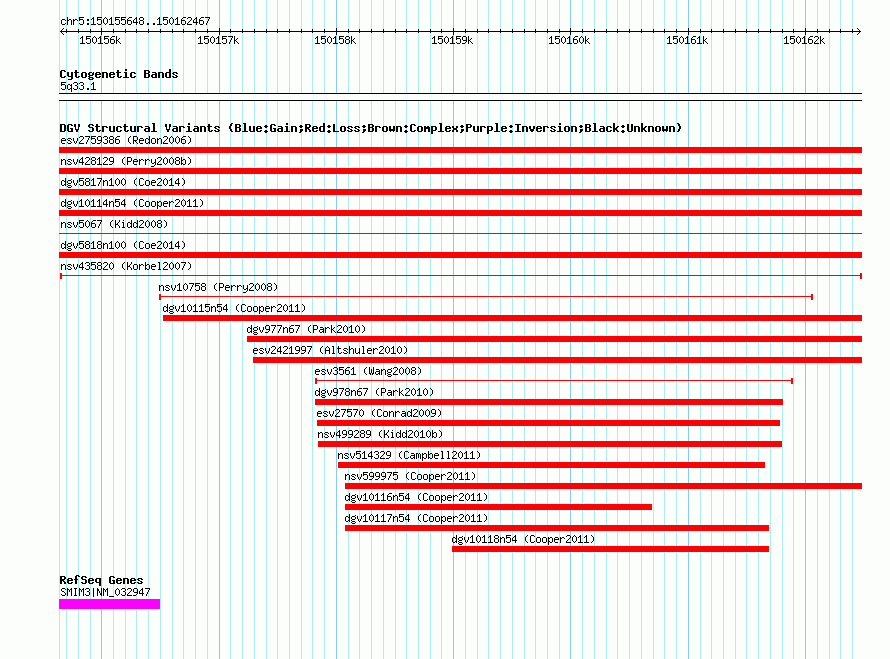Click dgv978n67 (Park2010) label
890x659 pixels.
tap(374, 392)
